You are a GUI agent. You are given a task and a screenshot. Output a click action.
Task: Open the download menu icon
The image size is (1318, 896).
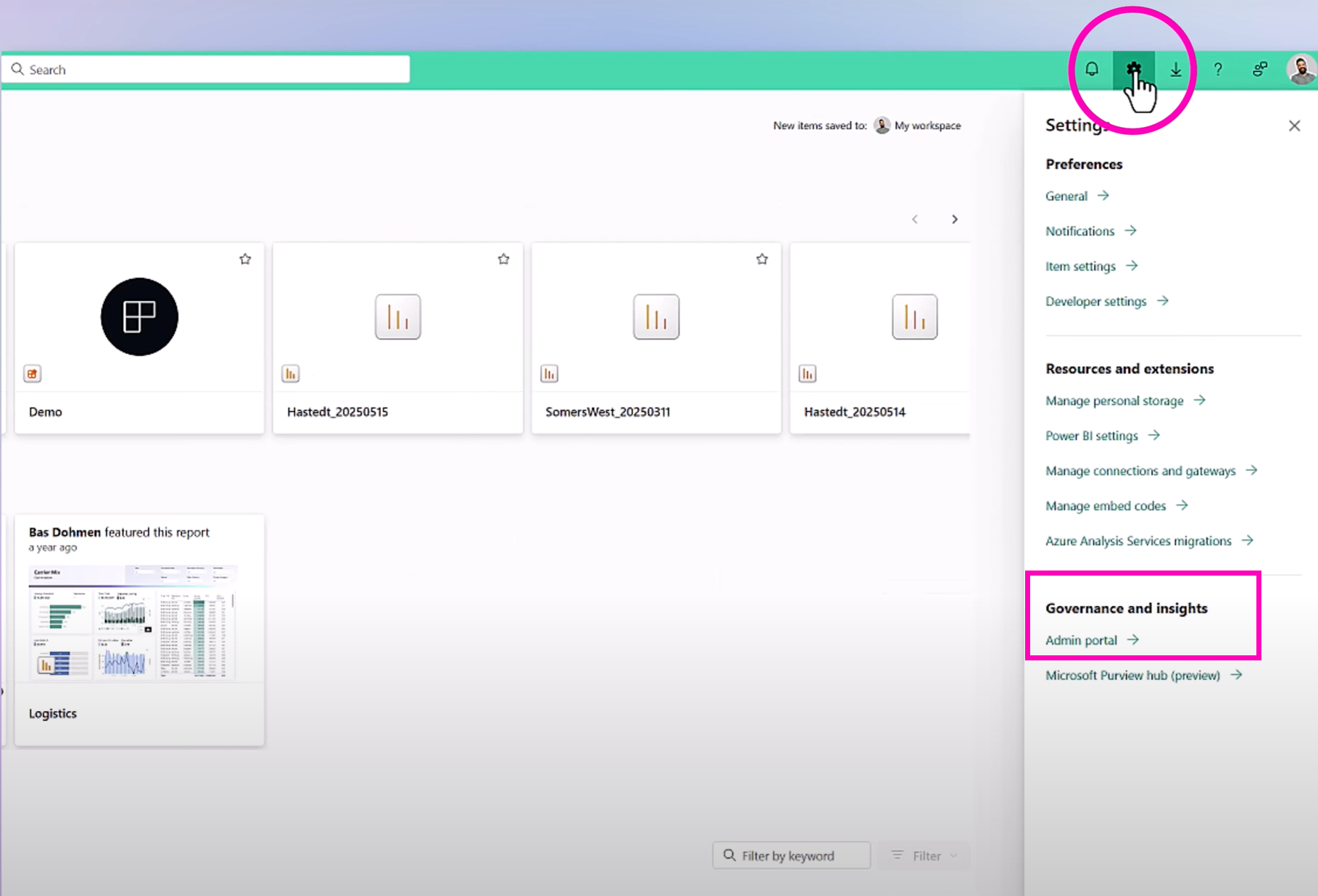tap(1175, 70)
